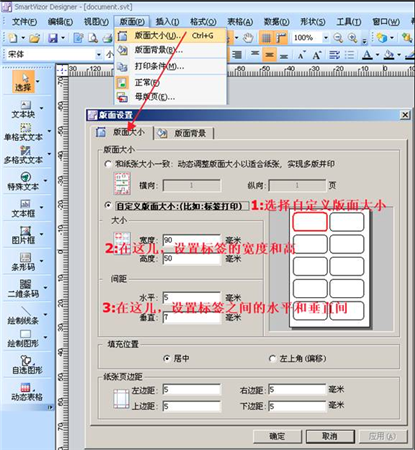Click the 应用(A) button
The height and width of the screenshot is (450, 415).
pos(383,436)
